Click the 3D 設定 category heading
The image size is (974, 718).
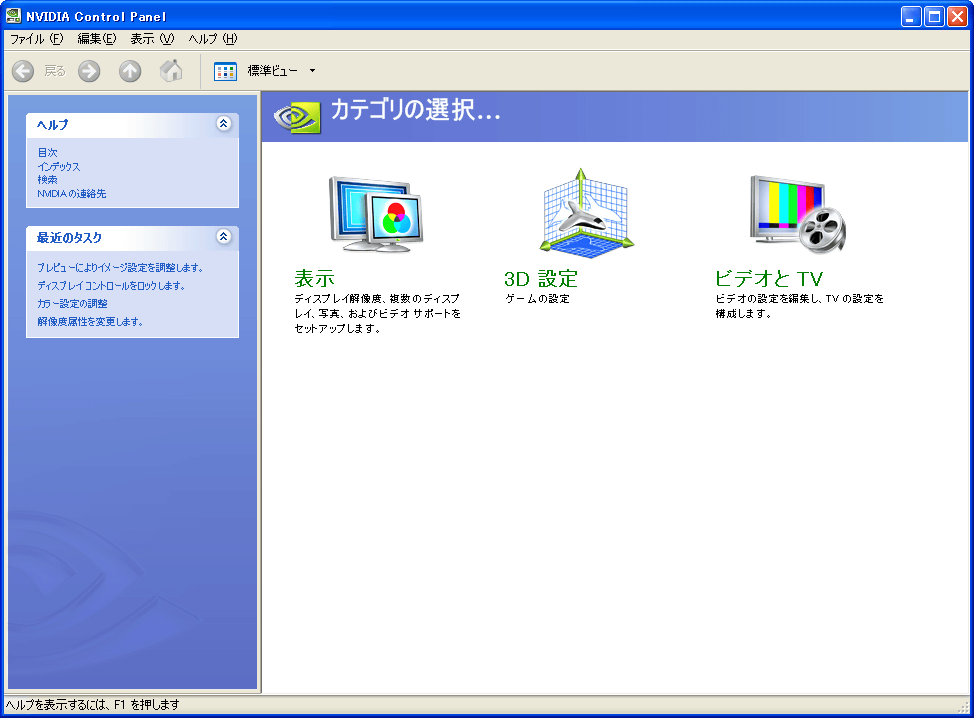pos(541,278)
